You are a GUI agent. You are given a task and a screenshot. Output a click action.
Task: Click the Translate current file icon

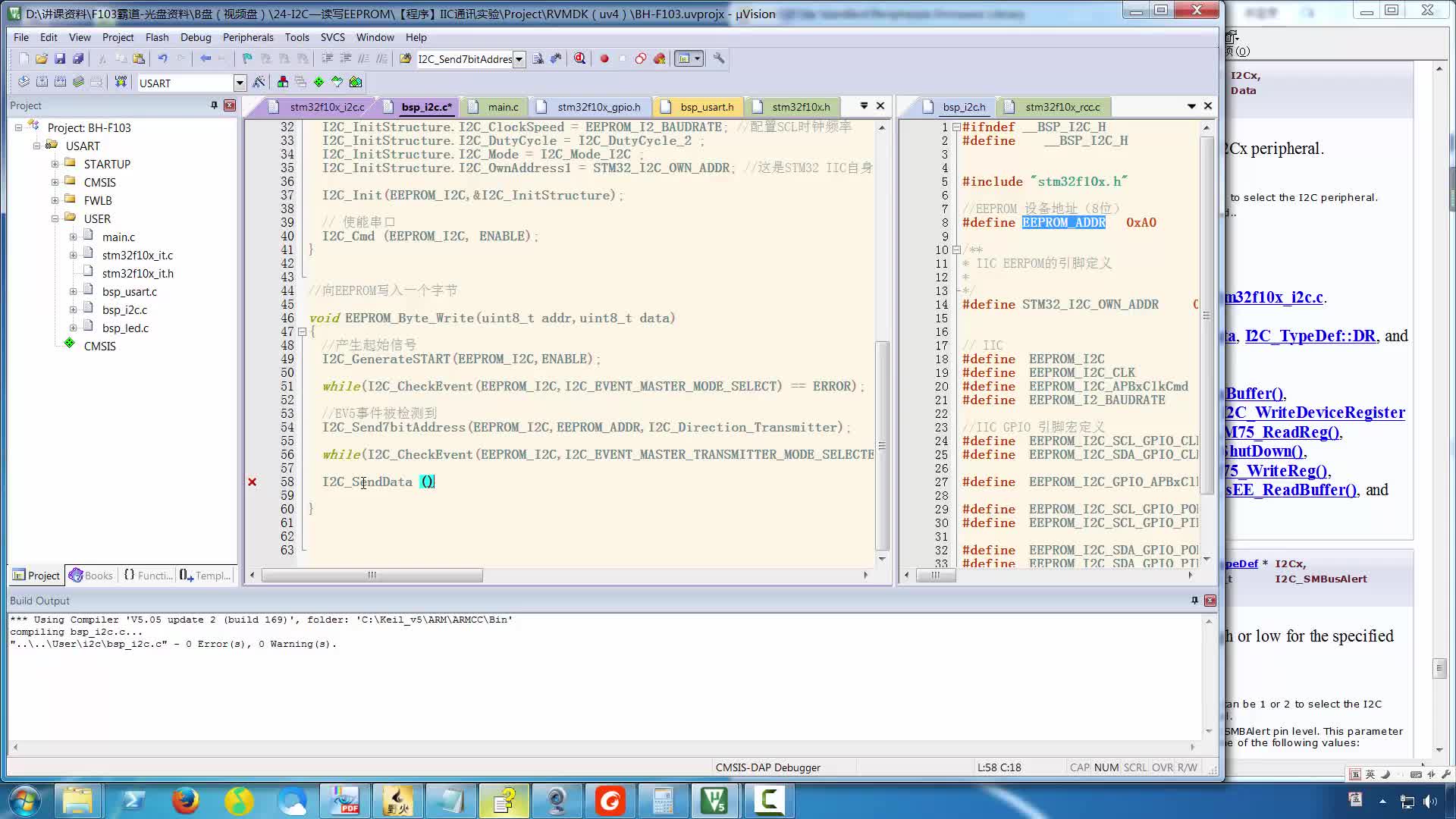[x=24, y=82]
